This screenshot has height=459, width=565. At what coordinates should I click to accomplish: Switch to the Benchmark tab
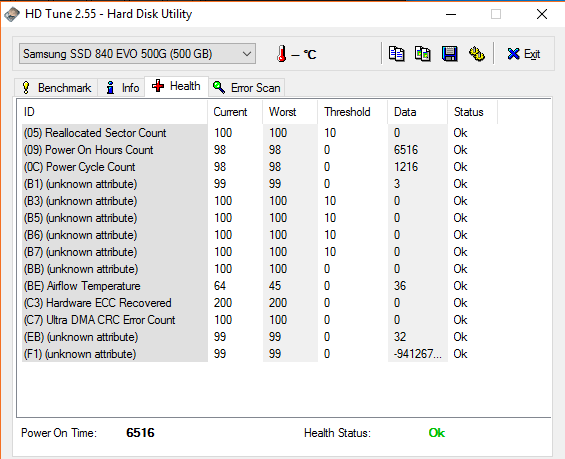click(56, 88)
